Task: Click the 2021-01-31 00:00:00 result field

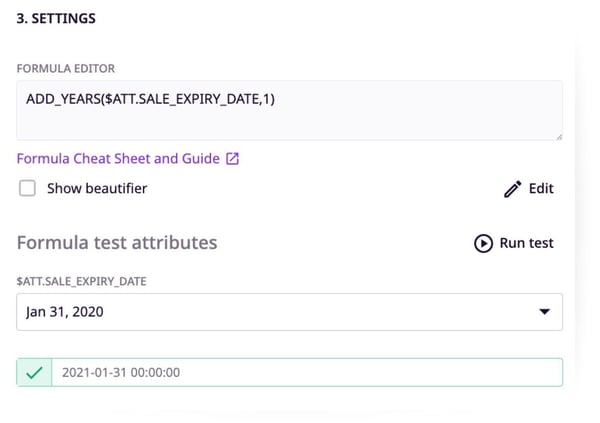Action: point(307,372)
